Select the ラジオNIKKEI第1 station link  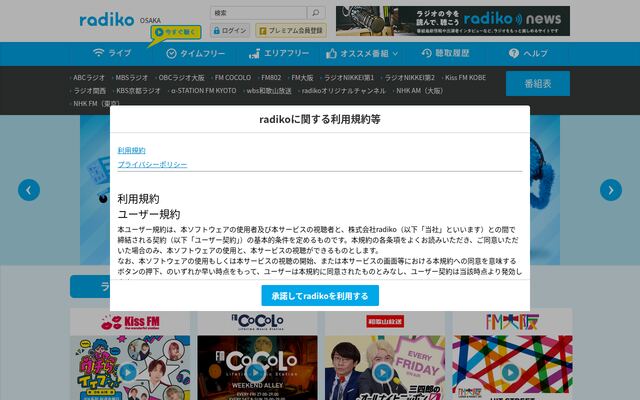coord(349,78)
